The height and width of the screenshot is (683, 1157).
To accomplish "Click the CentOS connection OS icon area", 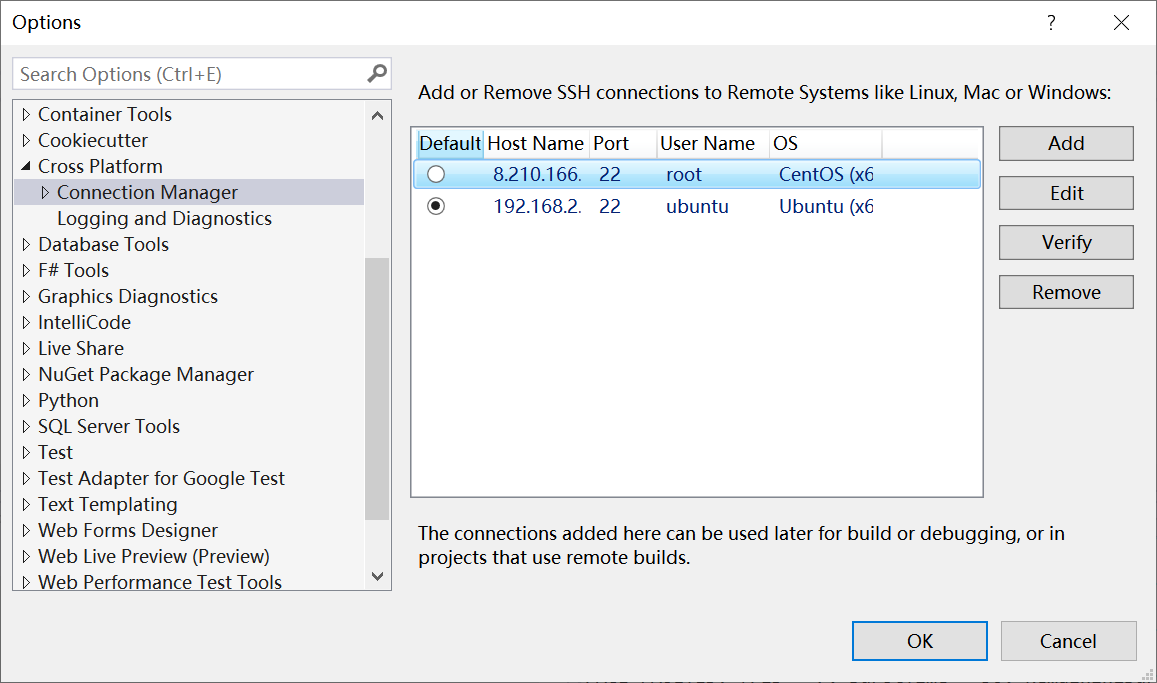I will [x=825, y=174].
